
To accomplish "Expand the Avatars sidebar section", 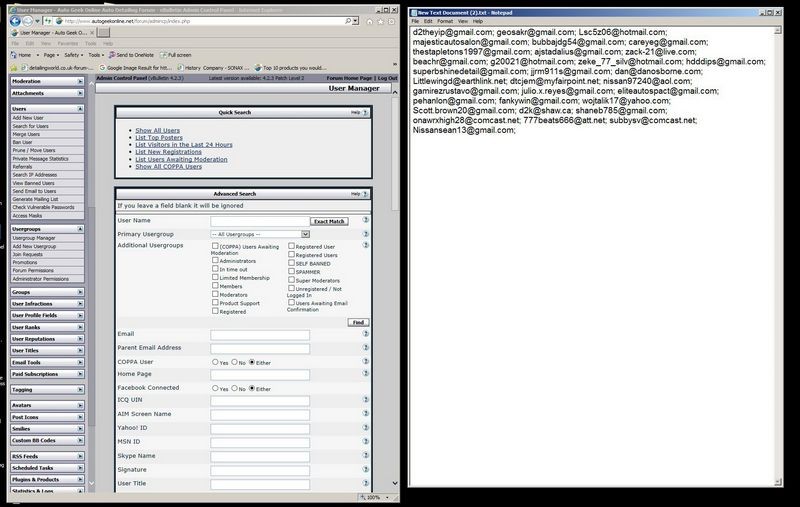I will point(80,405).
